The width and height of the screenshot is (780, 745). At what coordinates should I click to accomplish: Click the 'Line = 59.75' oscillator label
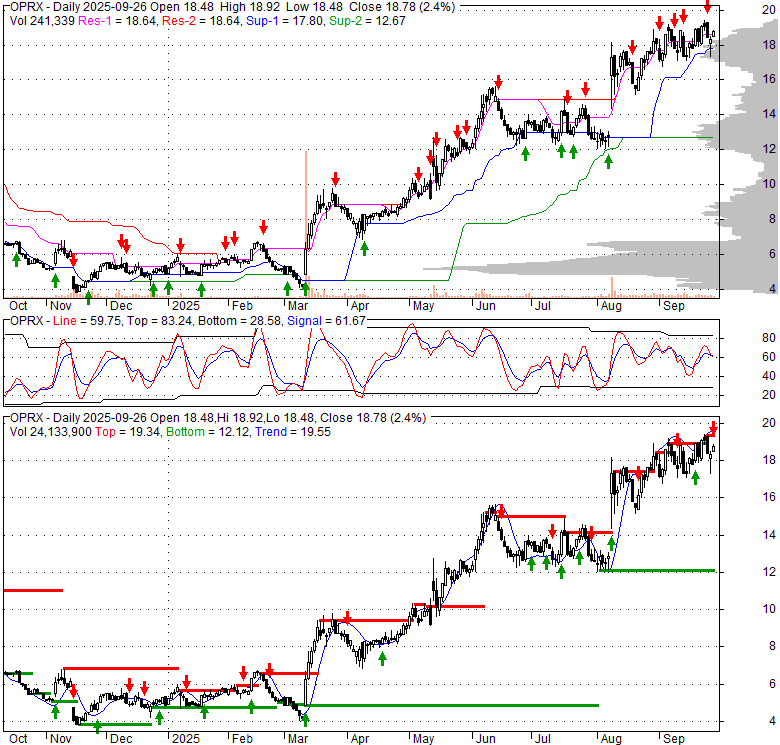[x=87, y=321]
